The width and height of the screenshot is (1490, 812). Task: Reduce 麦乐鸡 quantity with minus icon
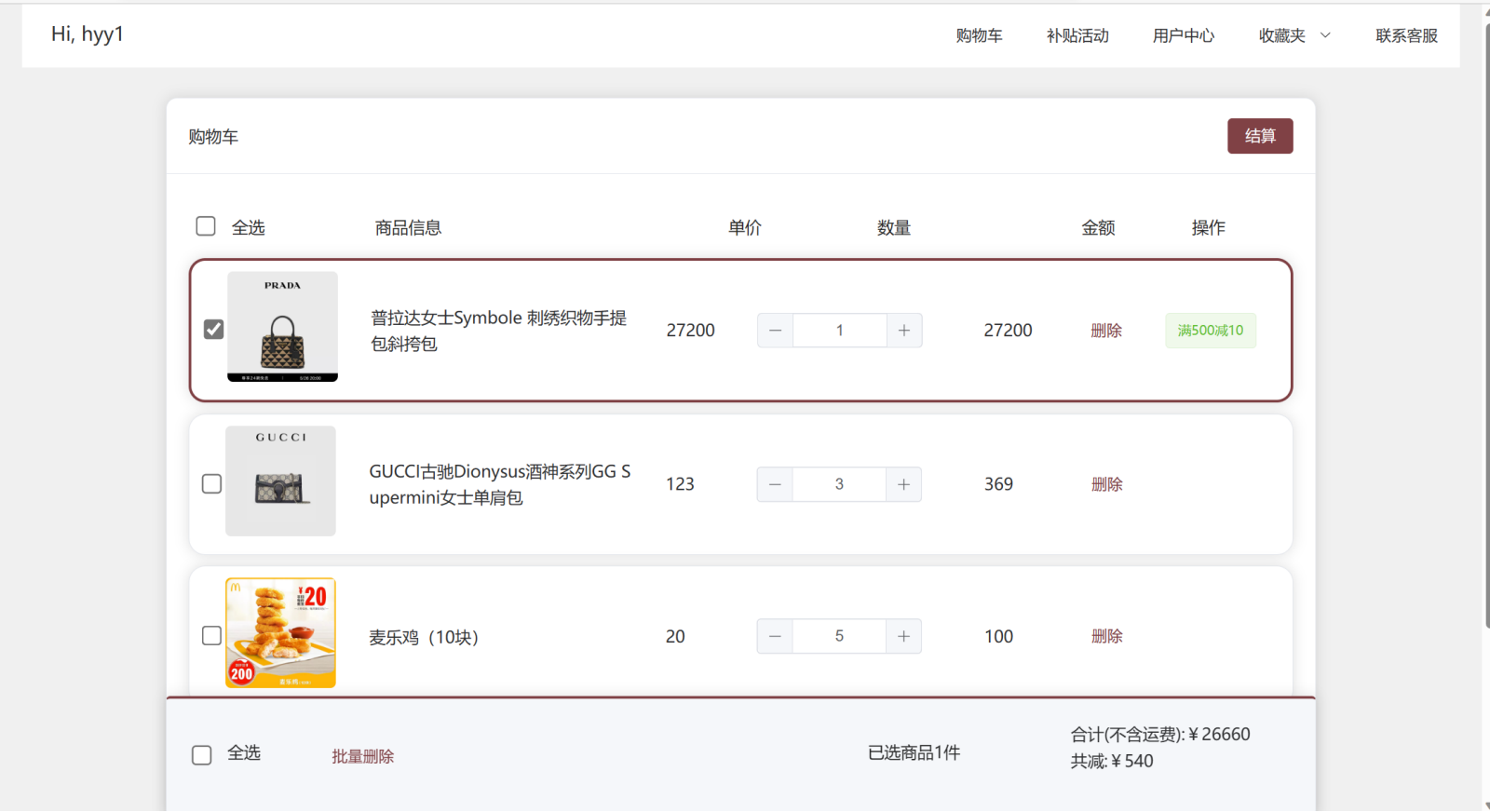coord(775,636)
